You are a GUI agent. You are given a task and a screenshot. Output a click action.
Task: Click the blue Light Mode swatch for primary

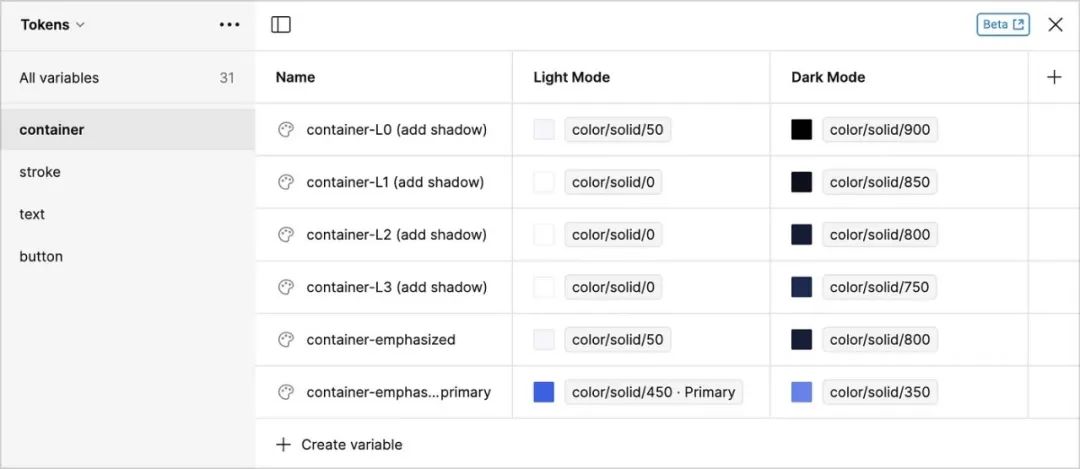click(544, 392)
